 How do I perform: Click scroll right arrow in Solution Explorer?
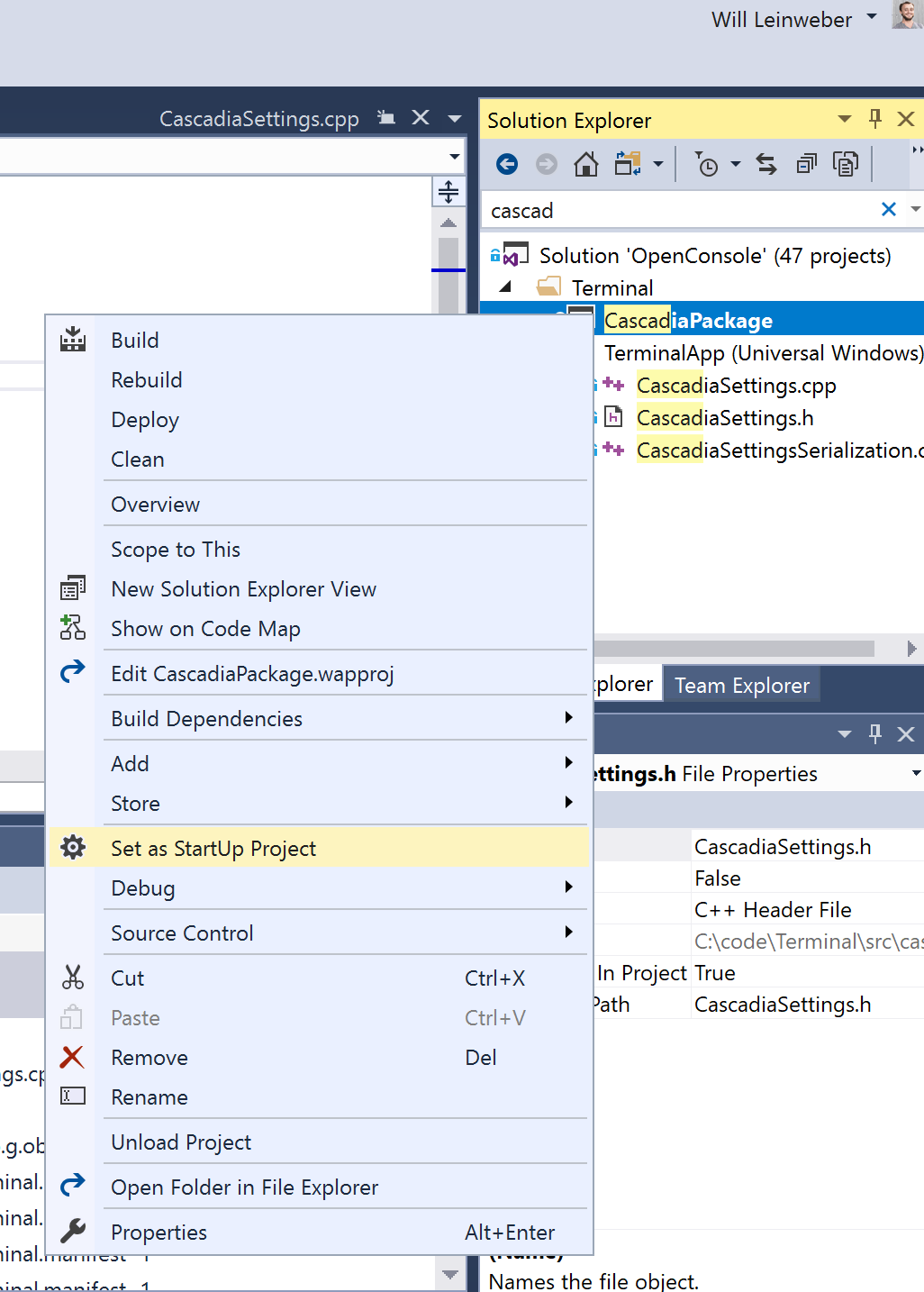911,649
